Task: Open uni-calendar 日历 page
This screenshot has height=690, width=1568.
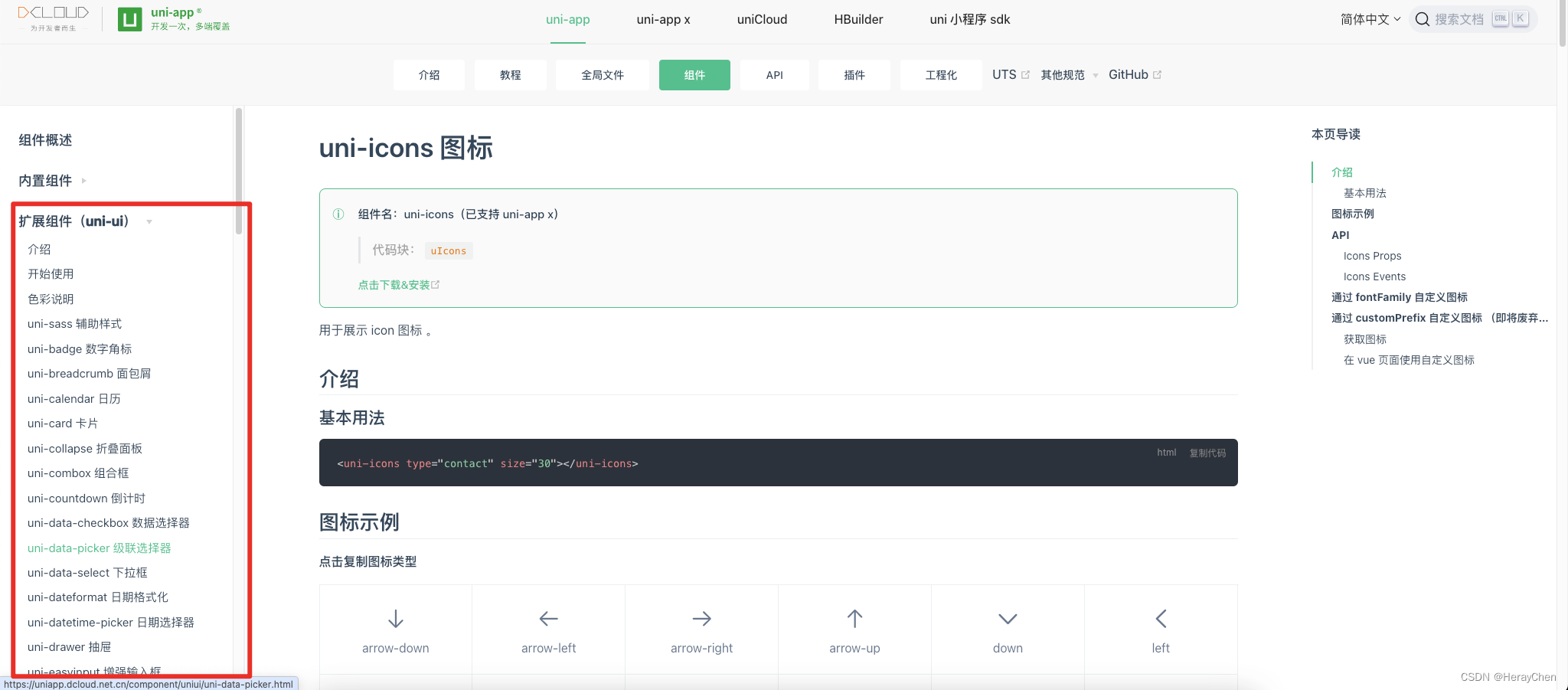Action: click(74, 399)
